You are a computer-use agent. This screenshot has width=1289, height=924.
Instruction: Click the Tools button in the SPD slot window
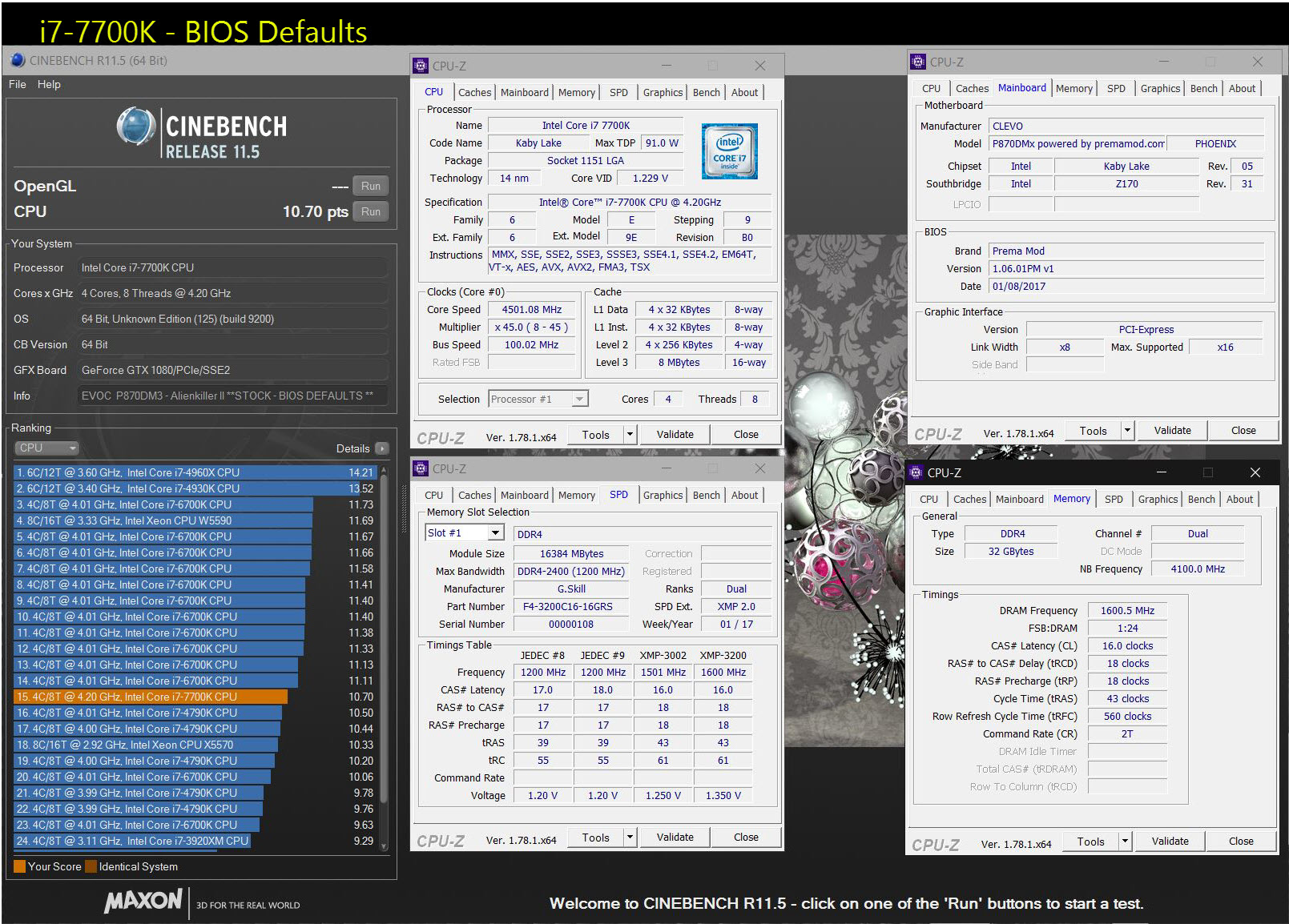[x=596, y=838]
